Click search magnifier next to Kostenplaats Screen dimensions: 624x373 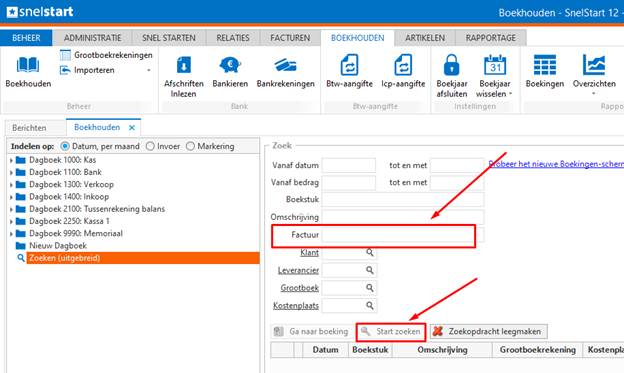click(370, 306)
